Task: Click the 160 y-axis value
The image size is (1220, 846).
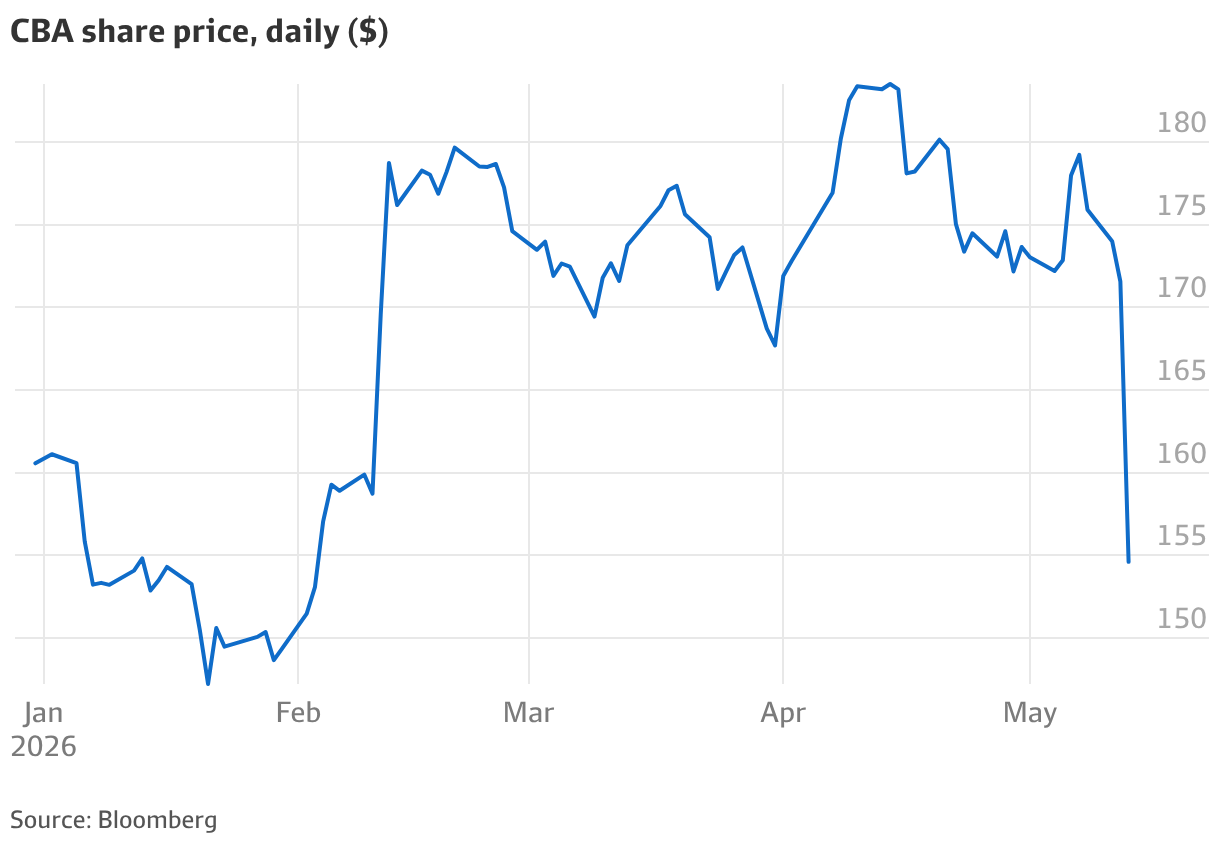Action: [1182, 454]
